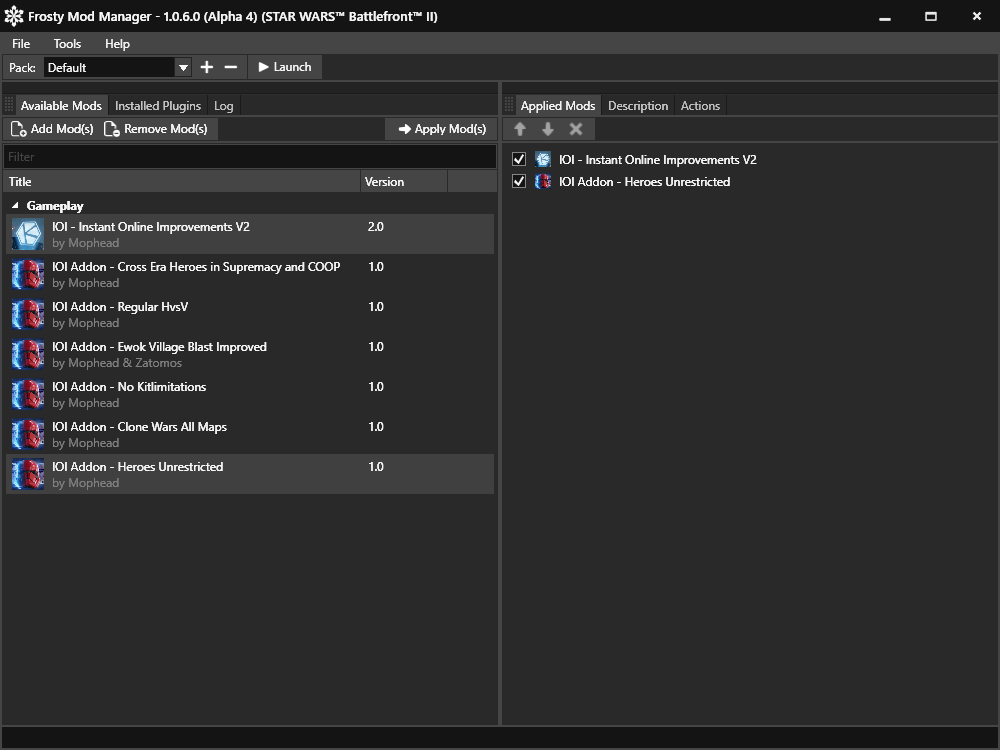Click applied IOI V2 mod icon
This screenshot has width=1000, height=750.
pyautogui.click(x=543, y=159)
